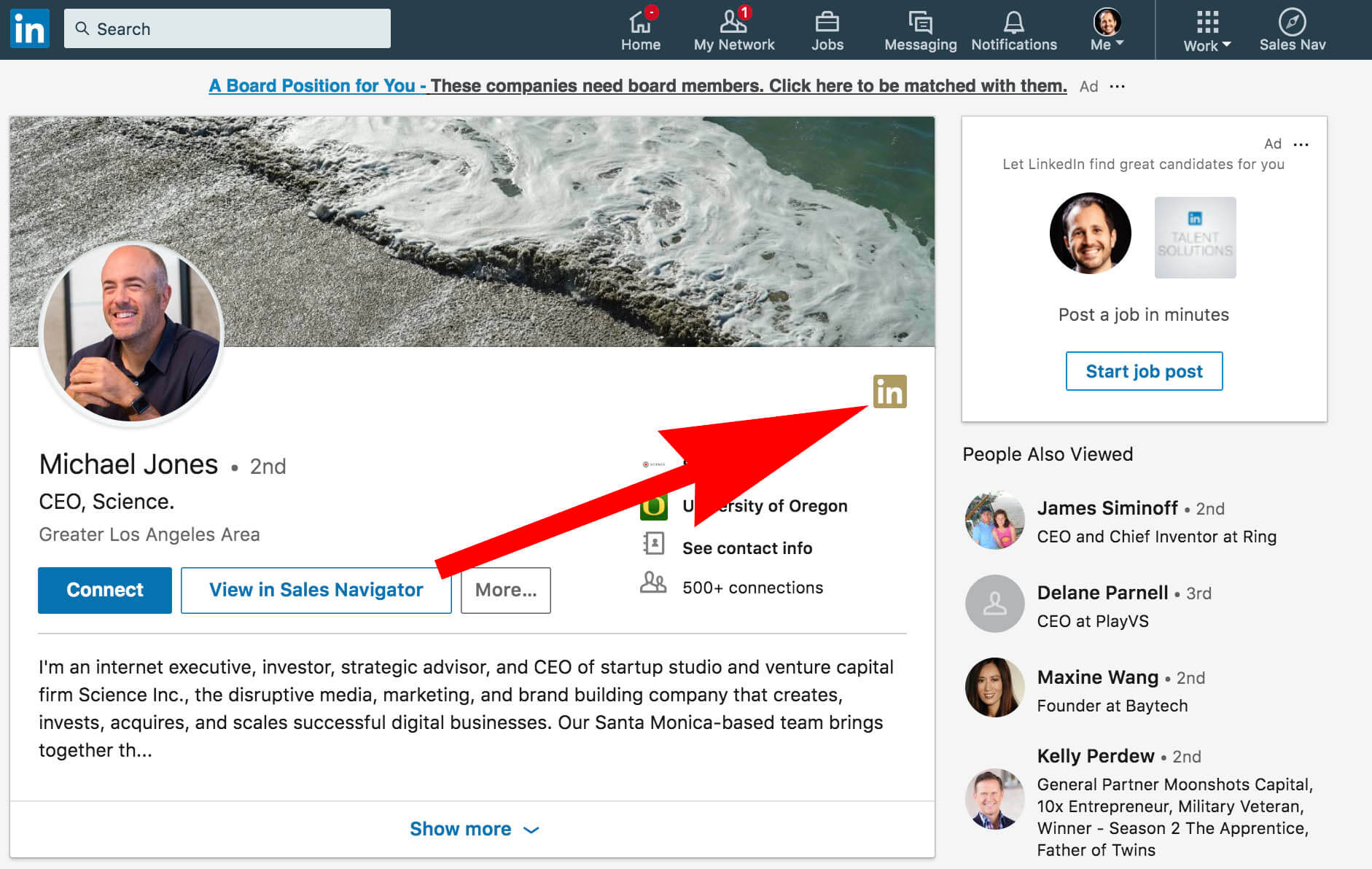Open See contact info link
This screenshot has width=1372, height=869.
[747, 548]
